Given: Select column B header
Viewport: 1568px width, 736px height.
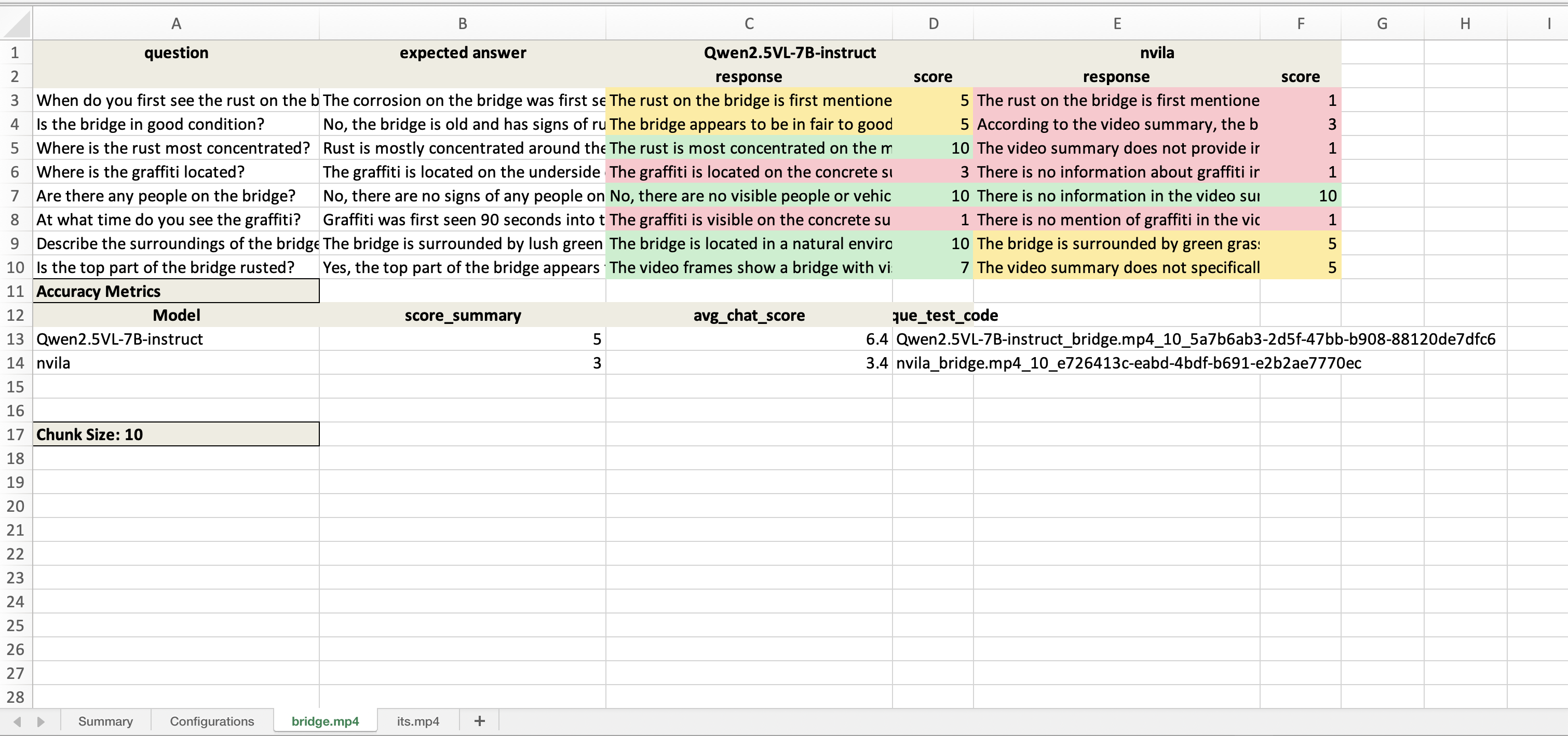Looking at the screenshot, I should 463,24.
